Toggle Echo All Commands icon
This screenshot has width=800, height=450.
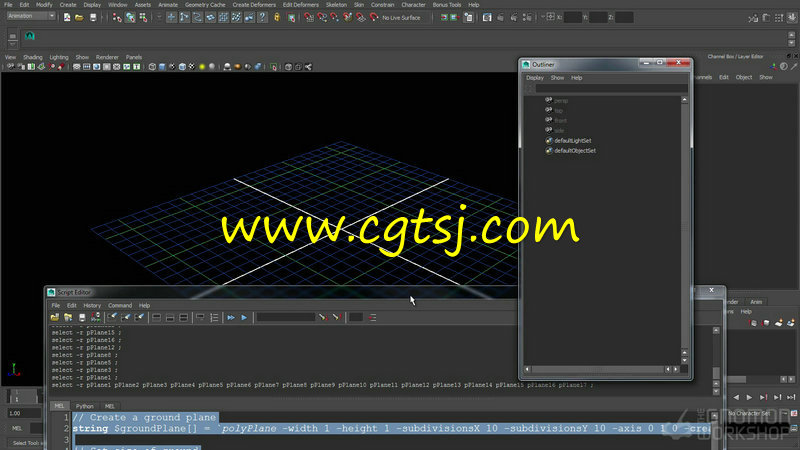(201, 317)
